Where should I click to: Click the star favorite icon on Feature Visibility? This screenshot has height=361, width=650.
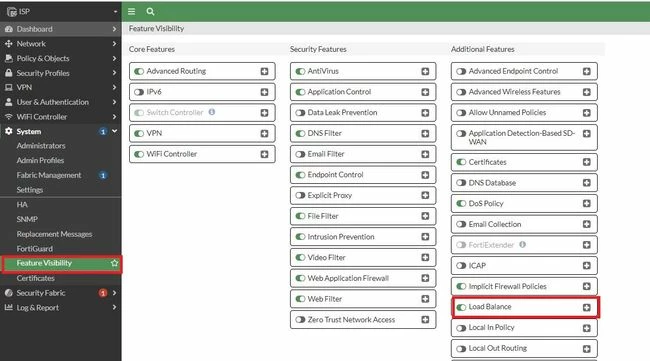click(114, 263)
